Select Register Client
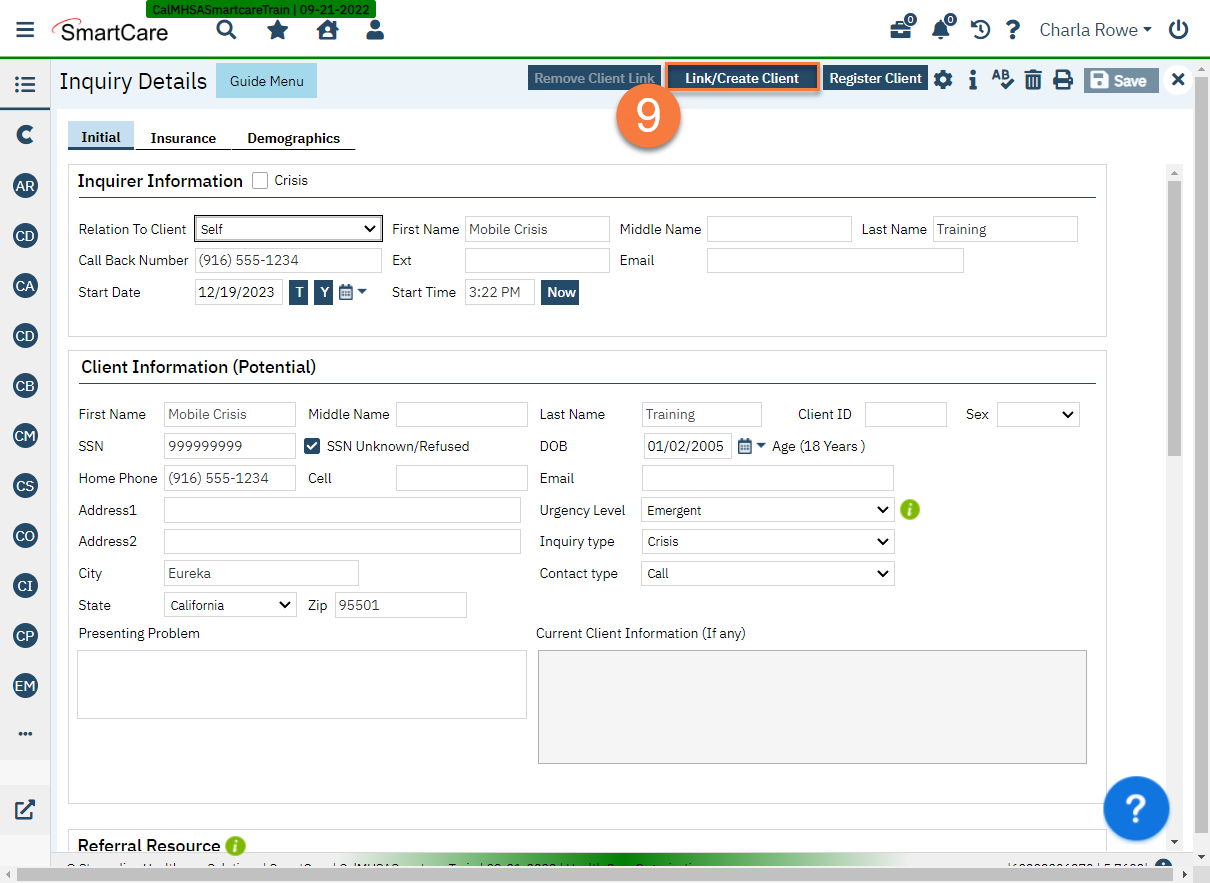 [875, 77]
